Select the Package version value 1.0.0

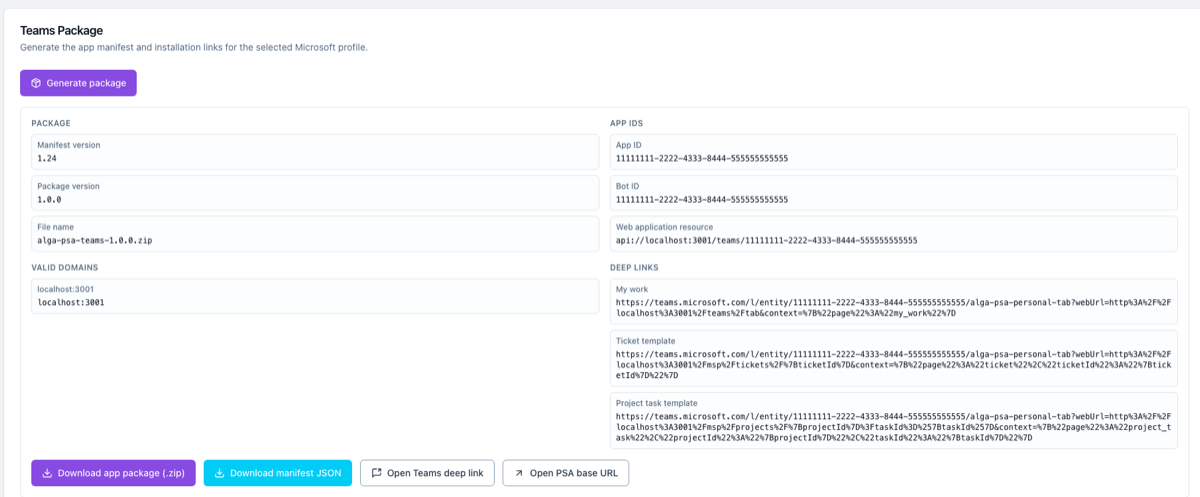click(49, 199)
